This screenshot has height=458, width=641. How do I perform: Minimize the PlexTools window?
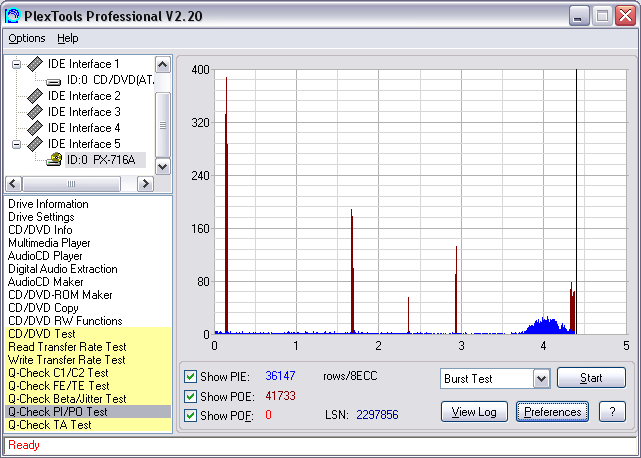tap(579, 16)
